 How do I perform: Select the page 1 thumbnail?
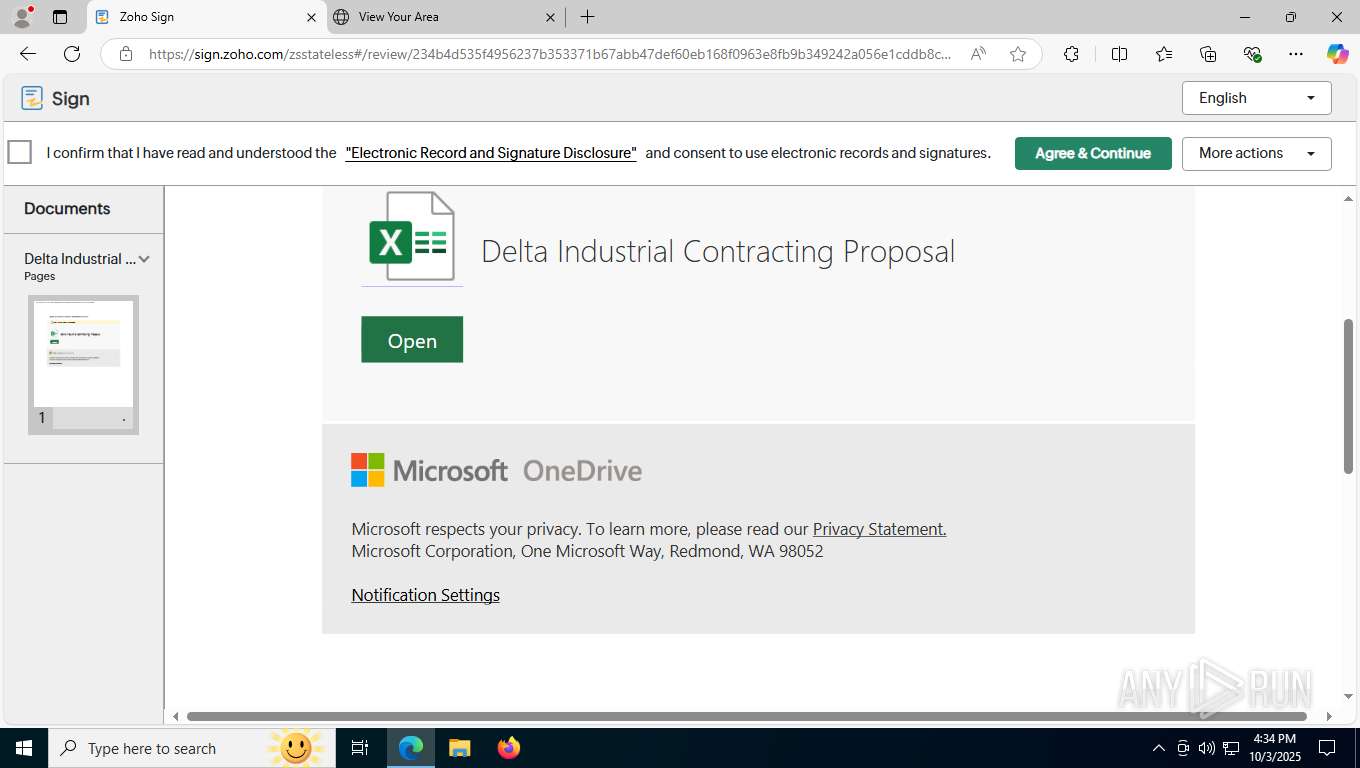click(84, 364)
